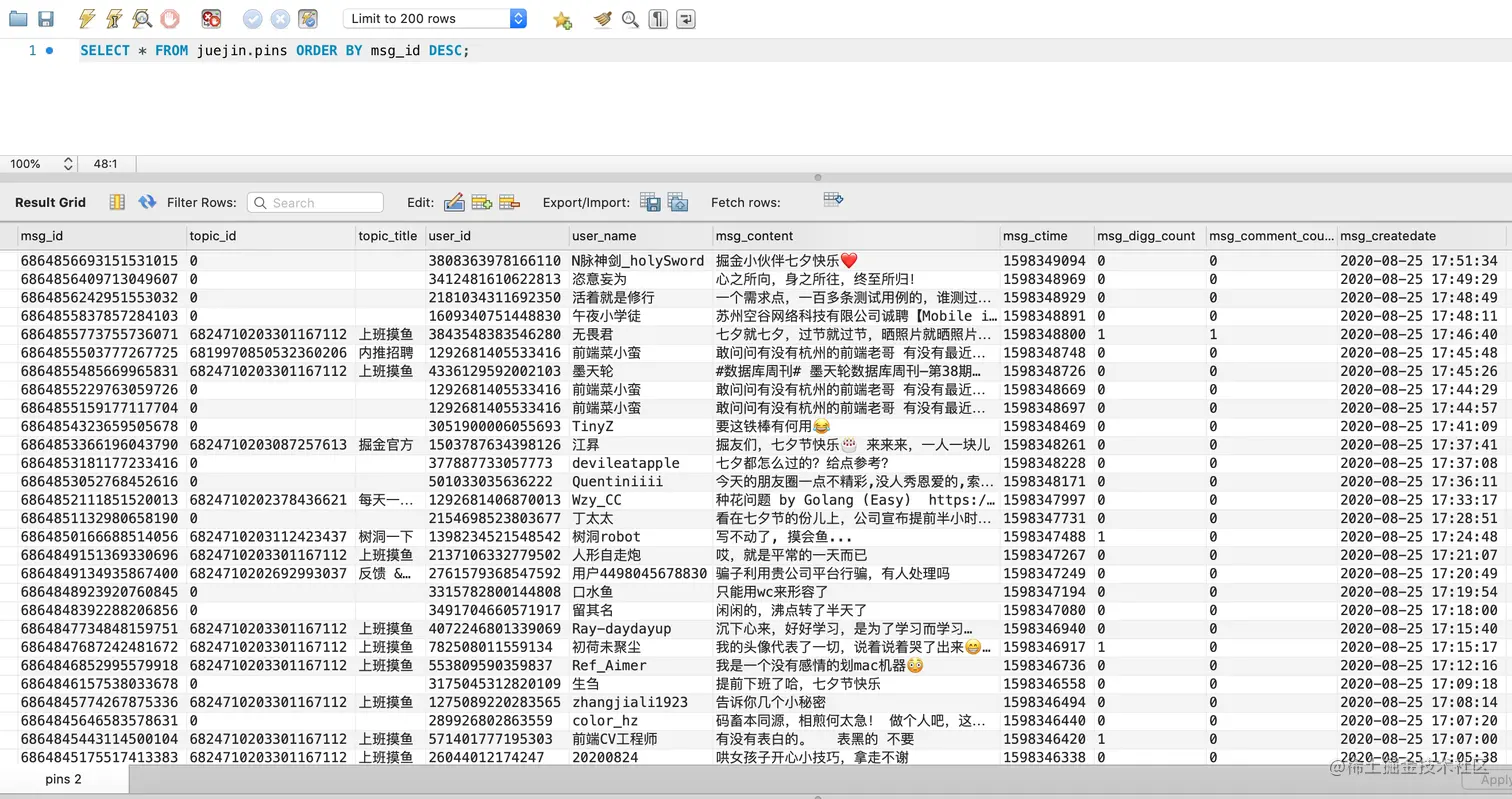Select the msg_content cell 七夕都怎么过的？给点参考？

(x=857, y=463)
